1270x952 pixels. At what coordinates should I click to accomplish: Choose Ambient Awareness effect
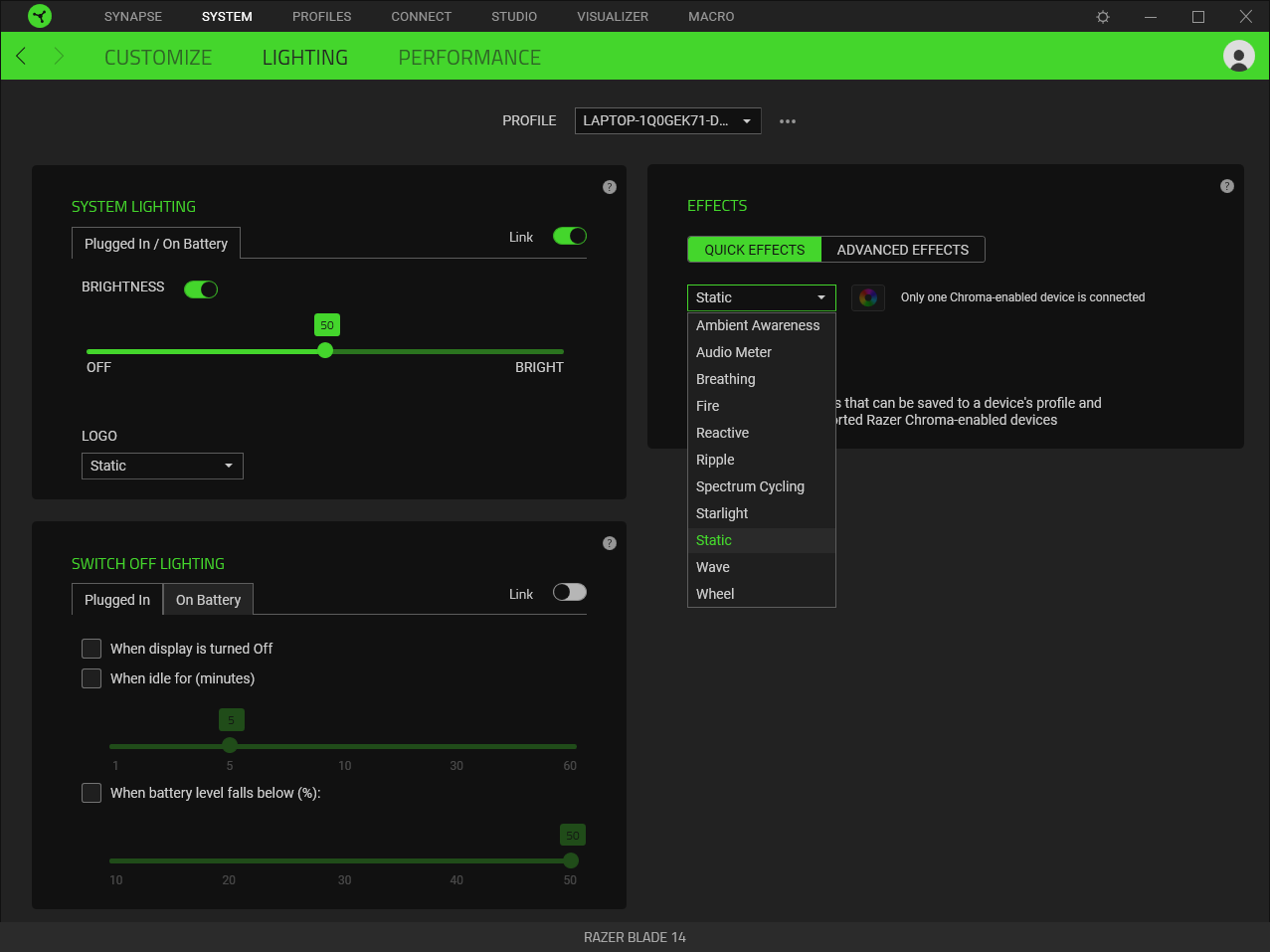coord(762,325)
